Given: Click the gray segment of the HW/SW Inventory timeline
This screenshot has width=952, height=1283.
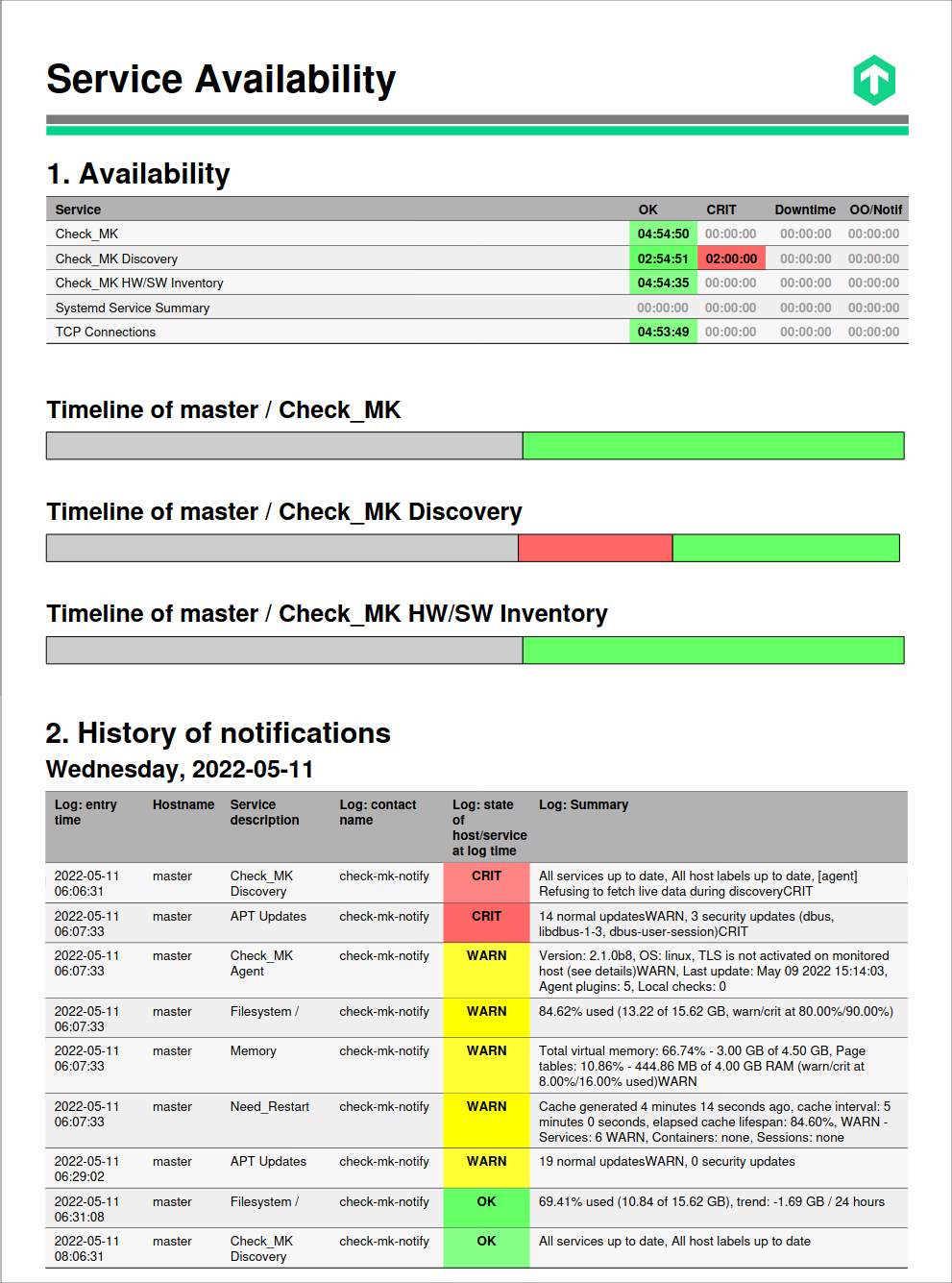Looking at the screenshot, I should click(283, 650).
